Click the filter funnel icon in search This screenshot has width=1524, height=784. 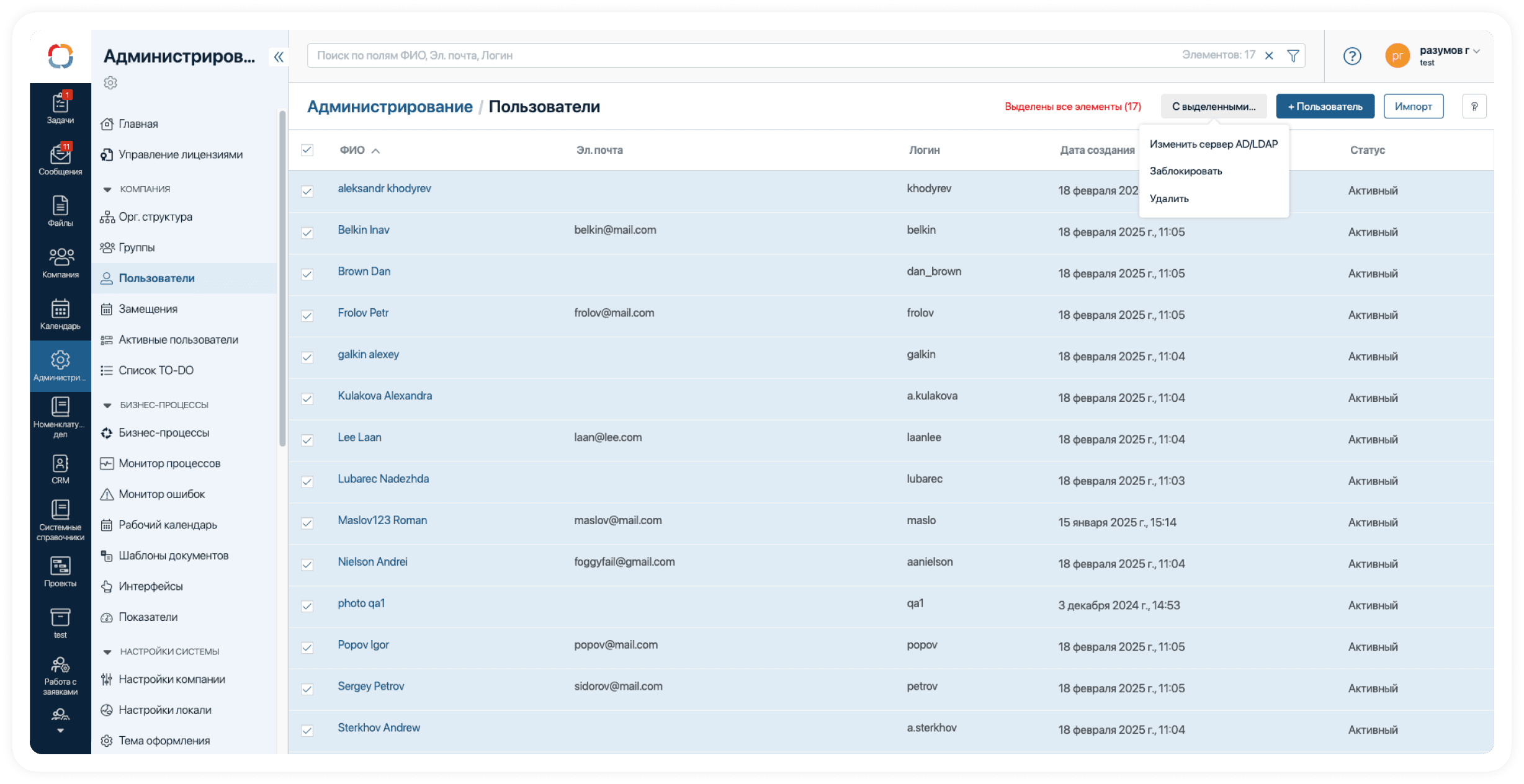coord(1293,56)
